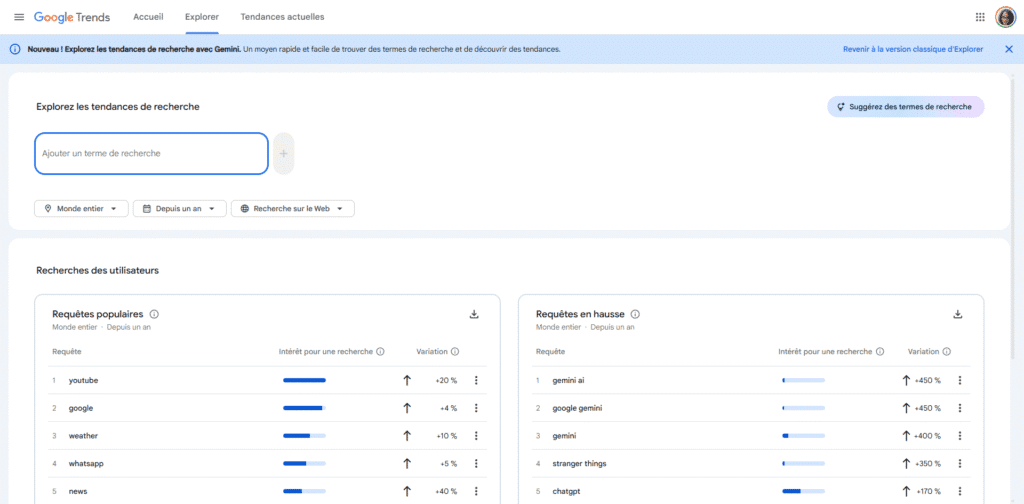Click the news query text
This screenshot has width=1024, height=504.
click(x=78, y=491)
